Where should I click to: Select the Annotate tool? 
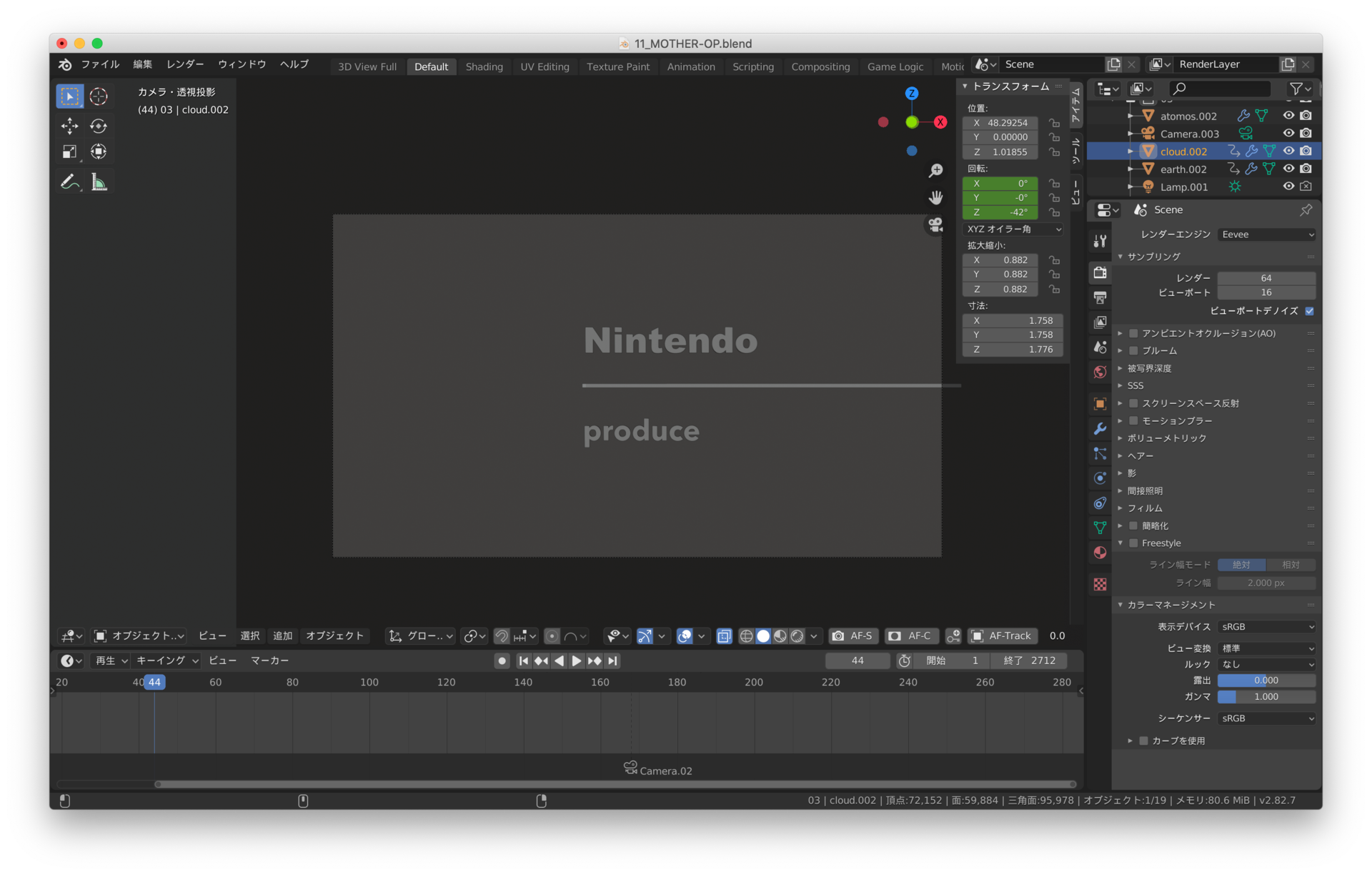[x=69, y=182]
